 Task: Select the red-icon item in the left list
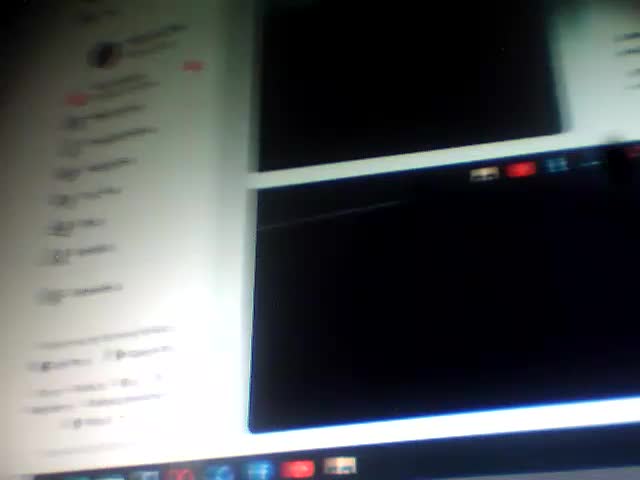click(76, 98)
